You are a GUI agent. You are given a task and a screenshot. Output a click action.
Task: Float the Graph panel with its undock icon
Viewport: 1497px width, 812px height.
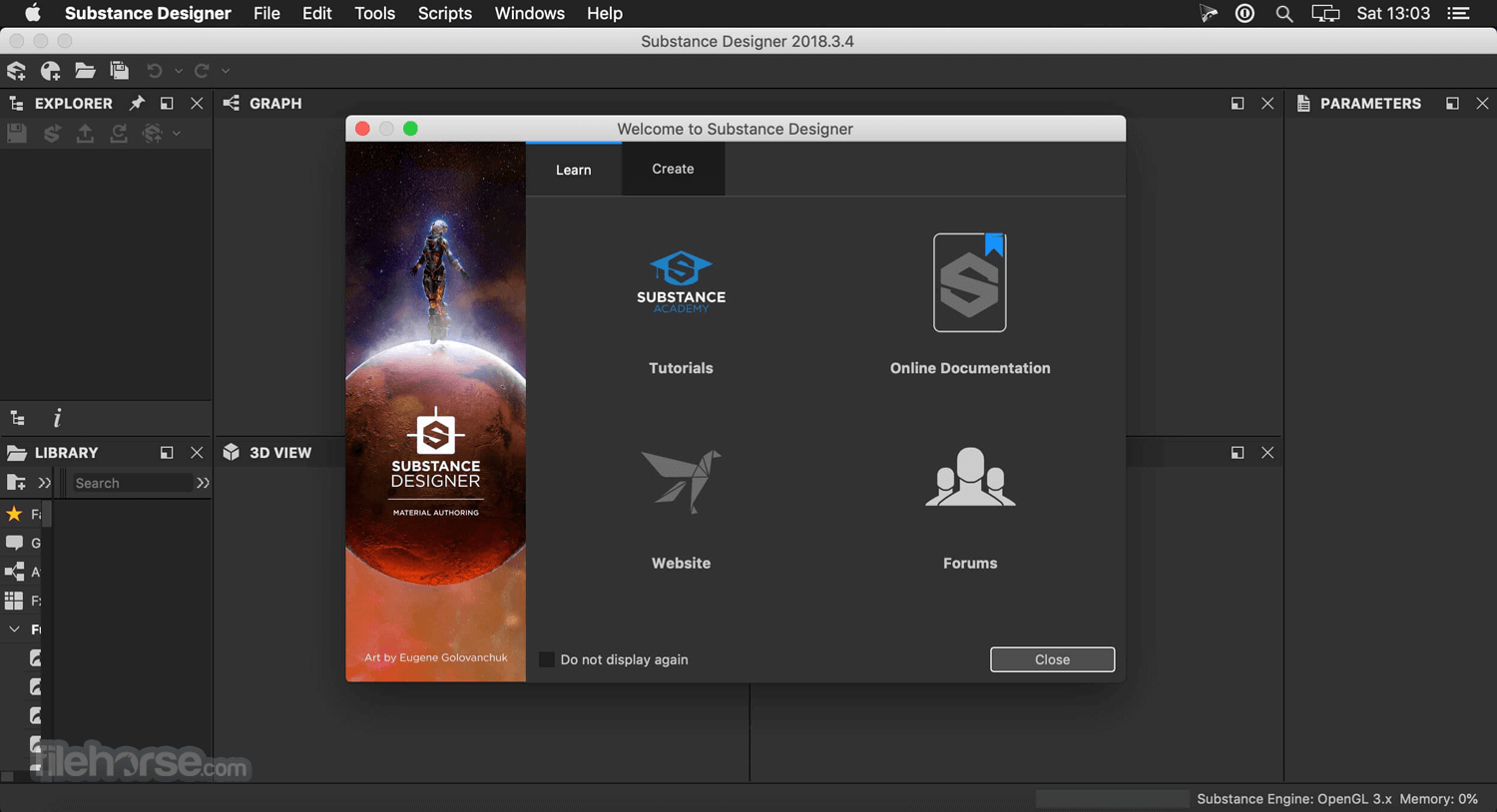pyautogui.click(x=1238, y=103)
